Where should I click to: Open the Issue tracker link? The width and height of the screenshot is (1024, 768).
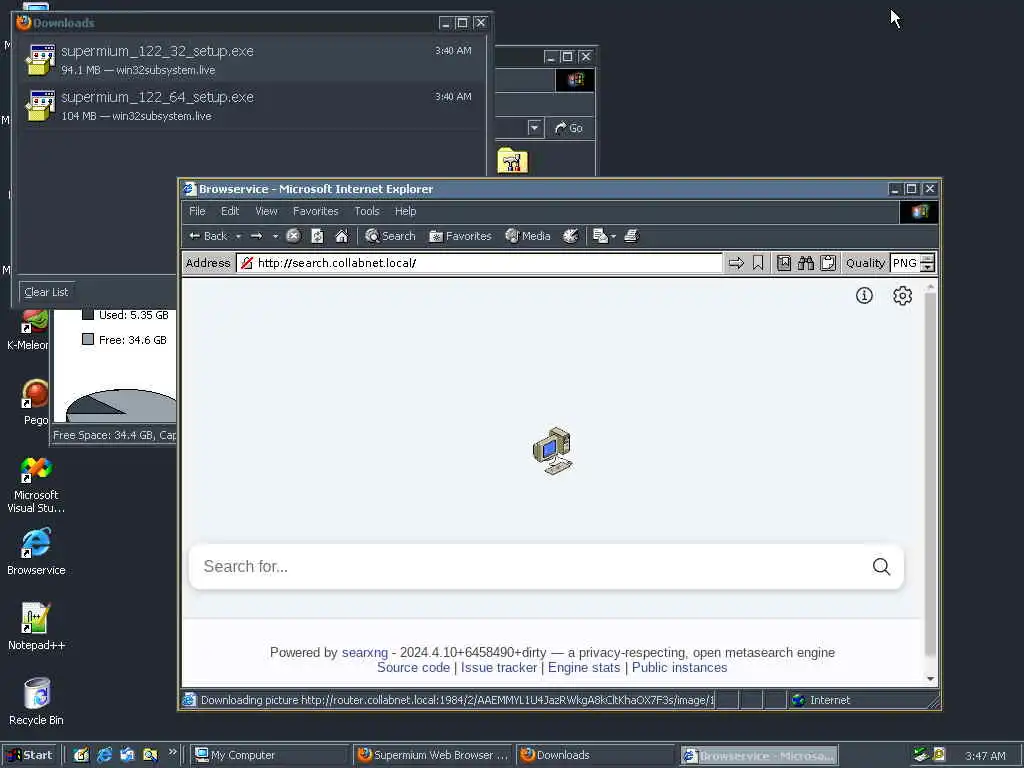tap(499, 667)
